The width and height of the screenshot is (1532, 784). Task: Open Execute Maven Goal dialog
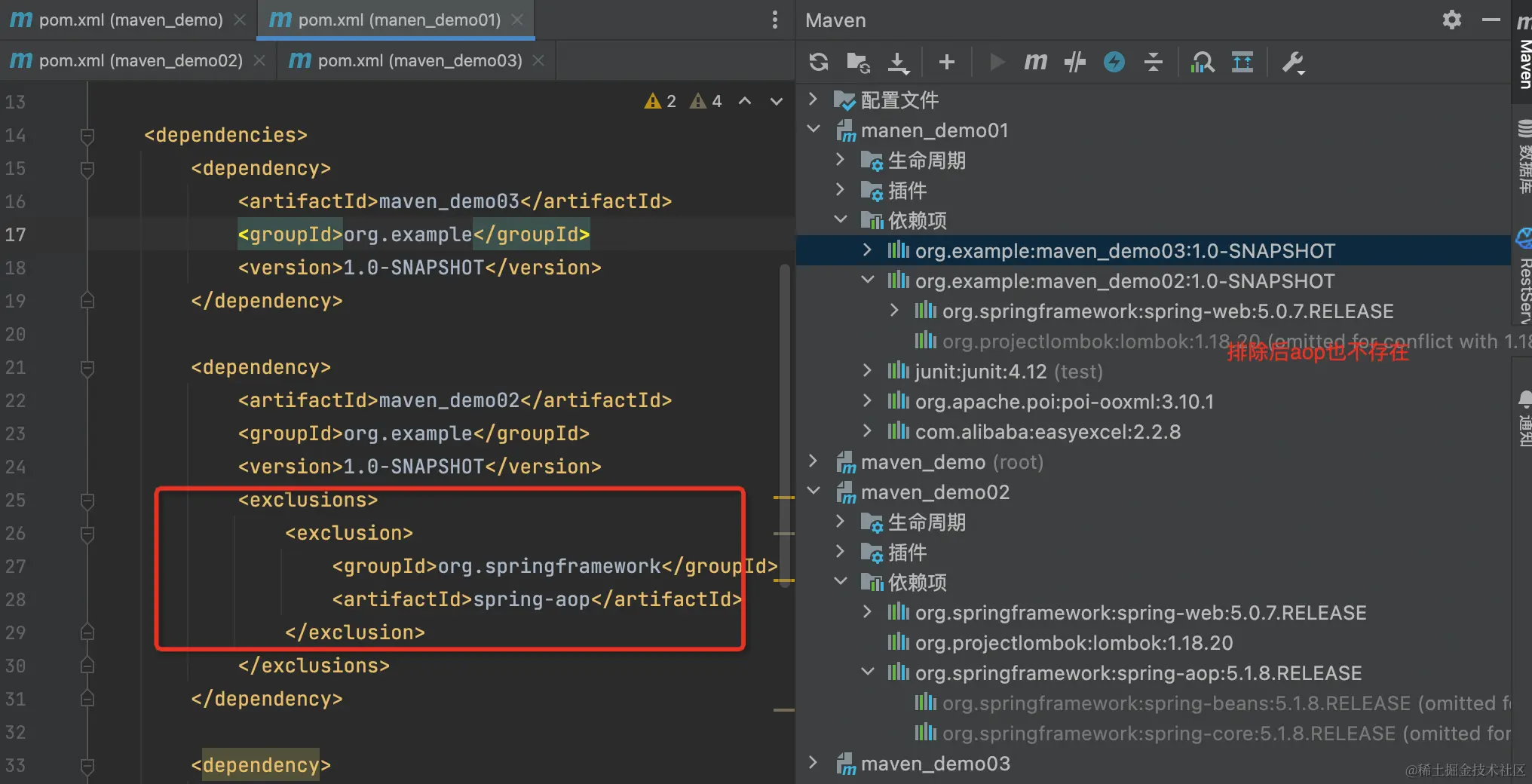tap(1036, 62)
